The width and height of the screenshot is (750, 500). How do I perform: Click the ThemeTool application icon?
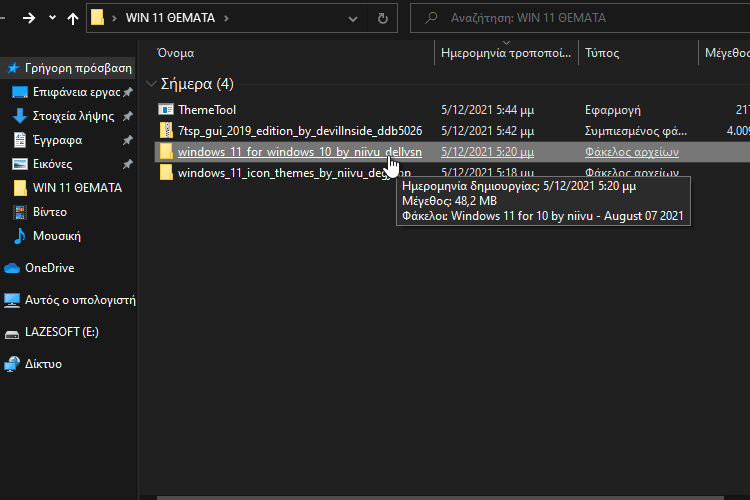pos(165,110)
